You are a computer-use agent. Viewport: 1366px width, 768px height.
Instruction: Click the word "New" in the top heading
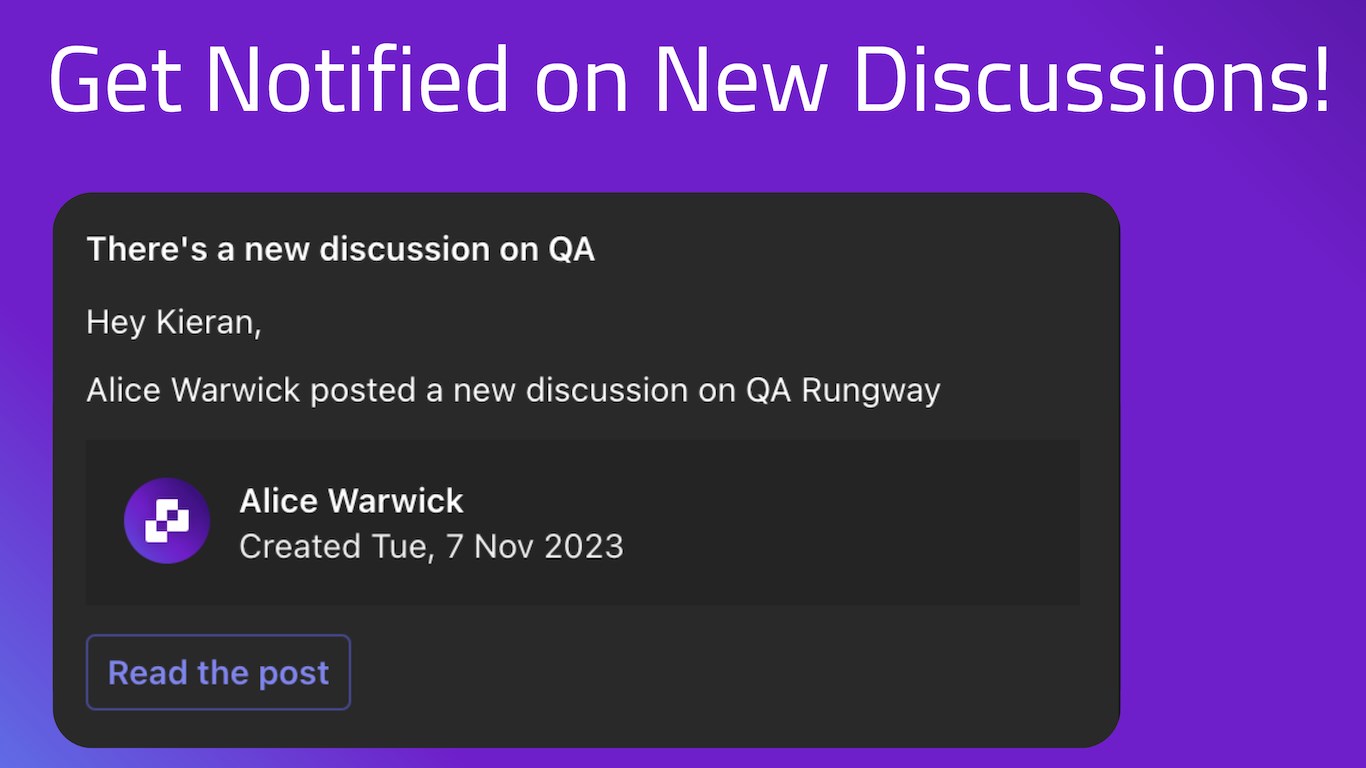click(741, 78)
